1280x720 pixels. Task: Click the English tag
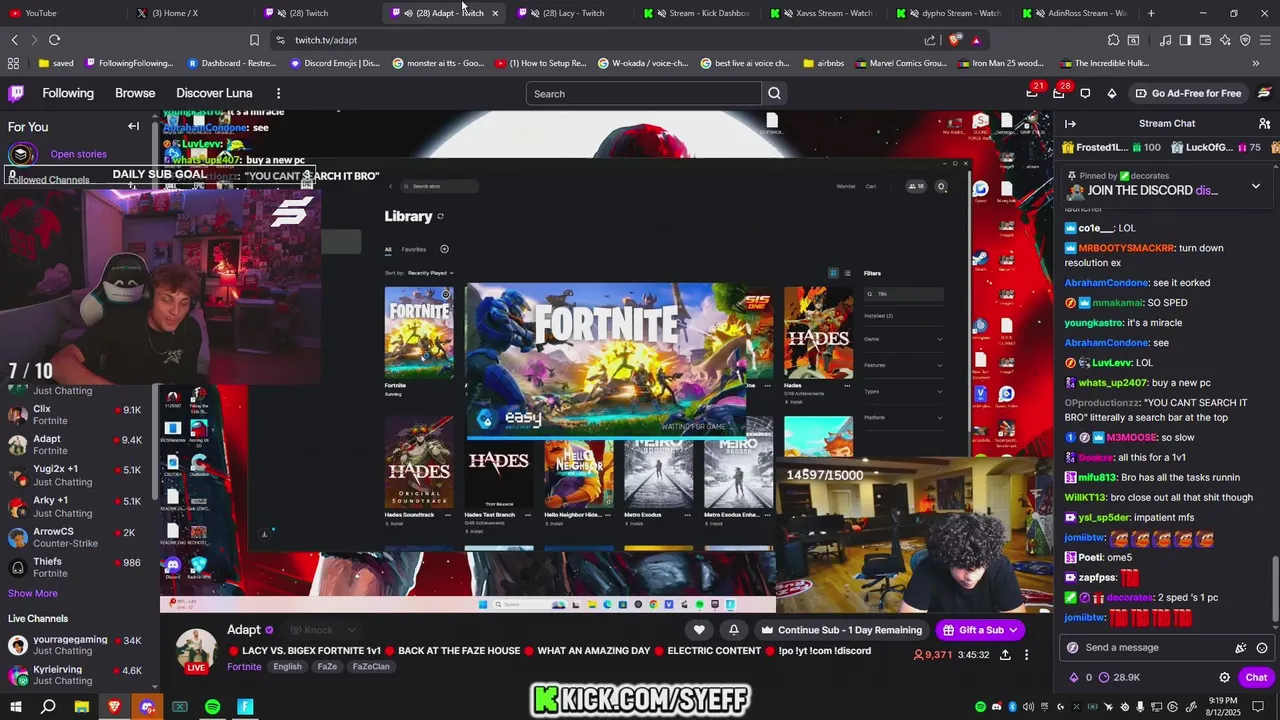(x=287, y=667)
